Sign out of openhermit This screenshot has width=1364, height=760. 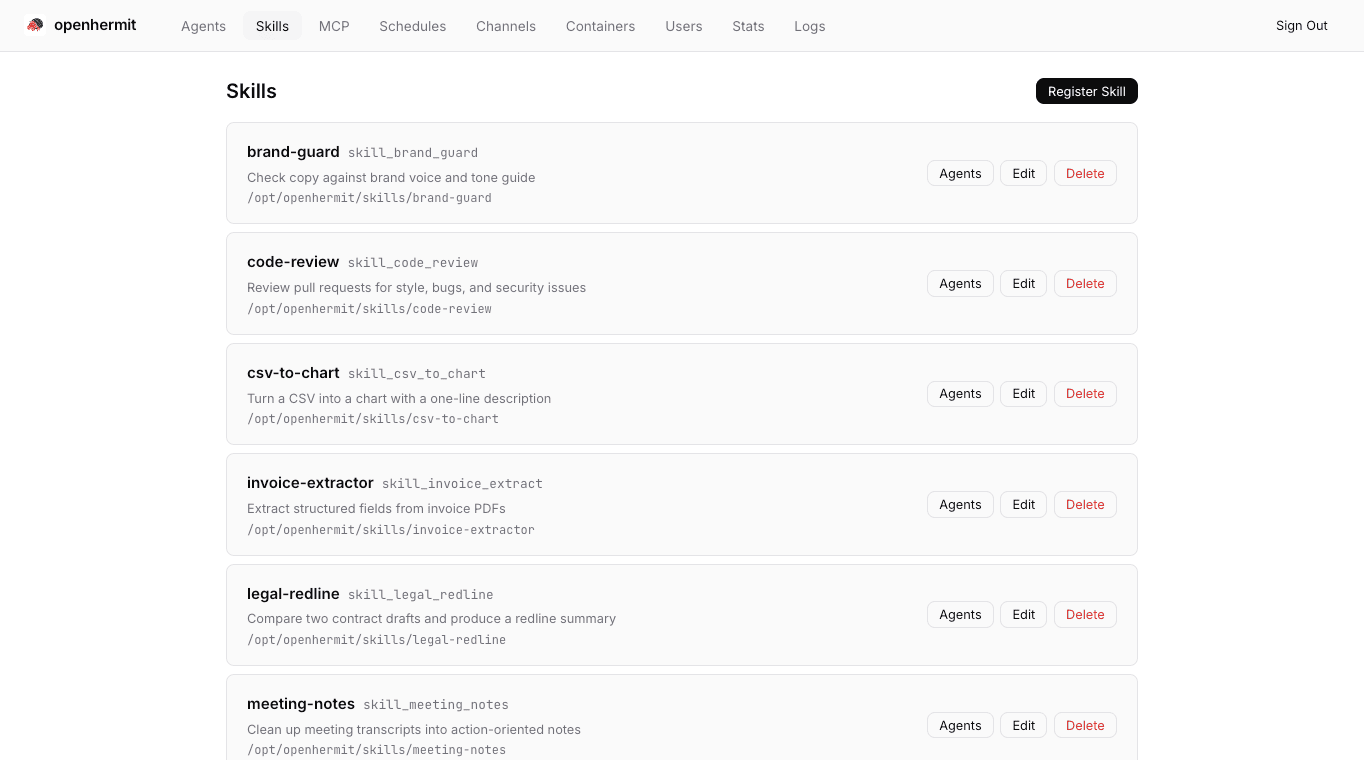click(1301, 25)
